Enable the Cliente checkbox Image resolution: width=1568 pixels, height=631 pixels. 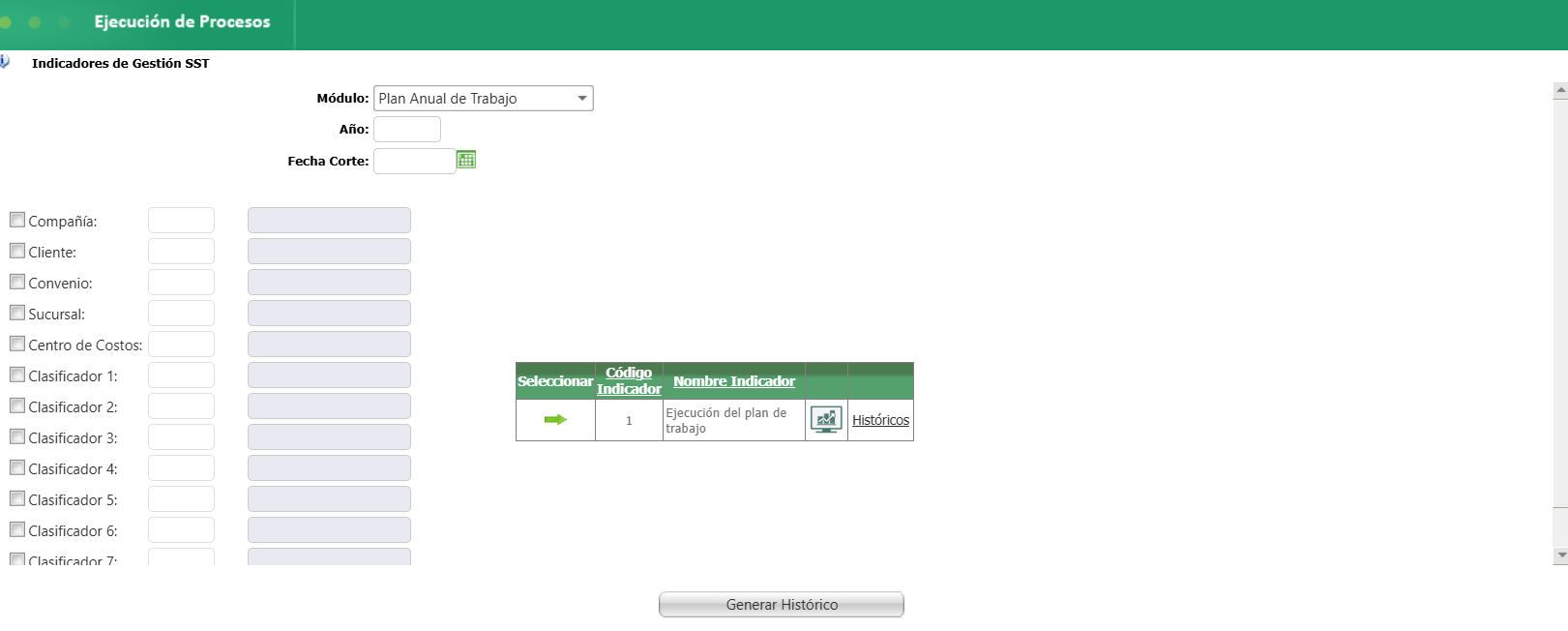pyautogui.click(x=17, y=251)
